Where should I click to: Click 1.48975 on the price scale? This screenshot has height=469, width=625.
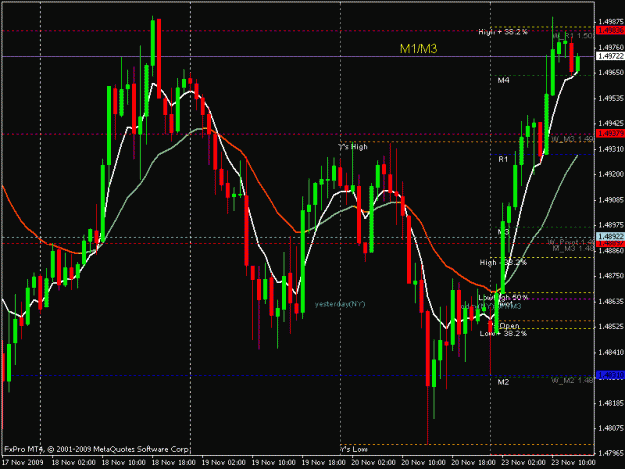tap(611, 225)
